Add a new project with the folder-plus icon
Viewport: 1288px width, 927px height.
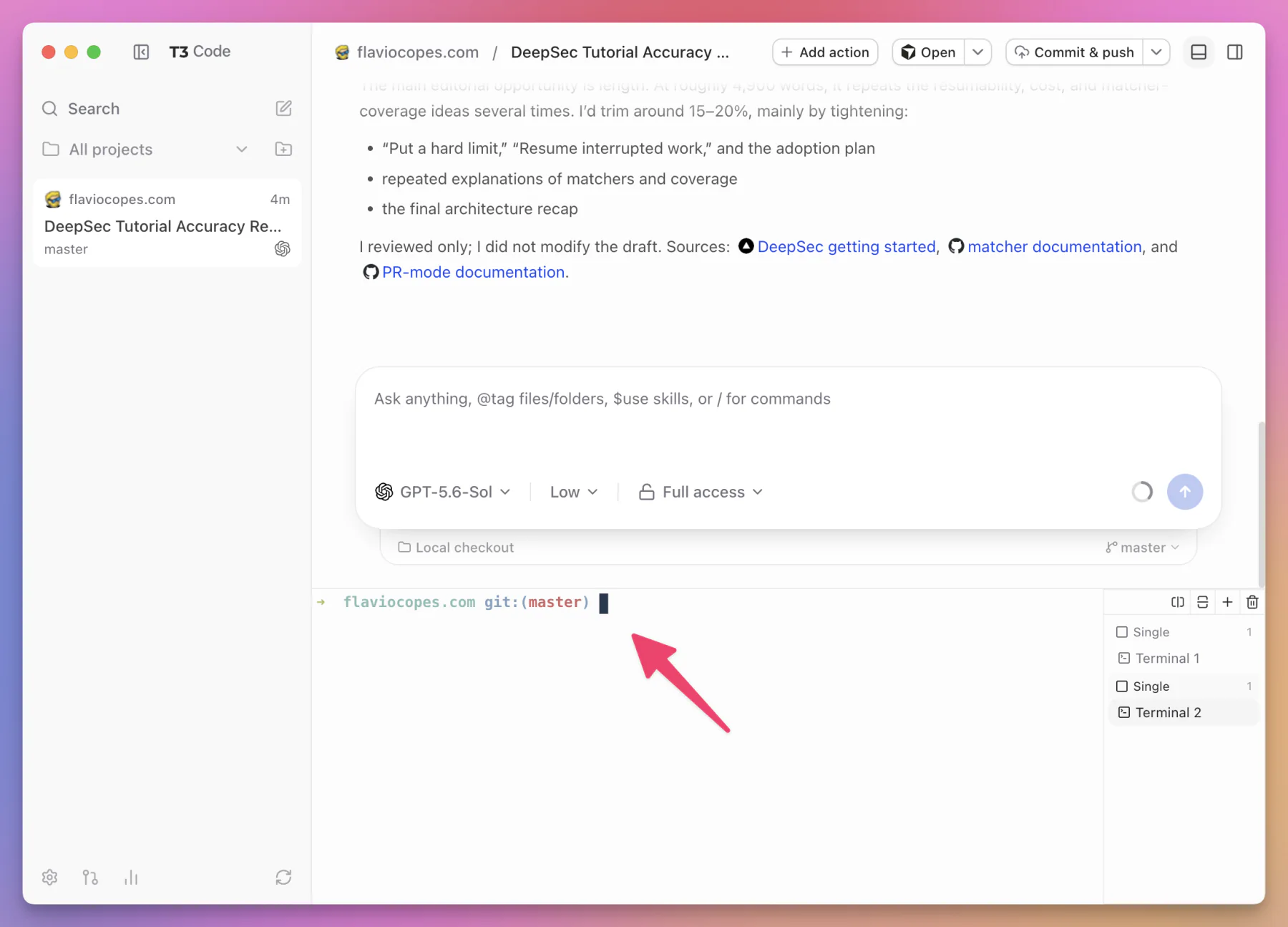coord(283,149)
